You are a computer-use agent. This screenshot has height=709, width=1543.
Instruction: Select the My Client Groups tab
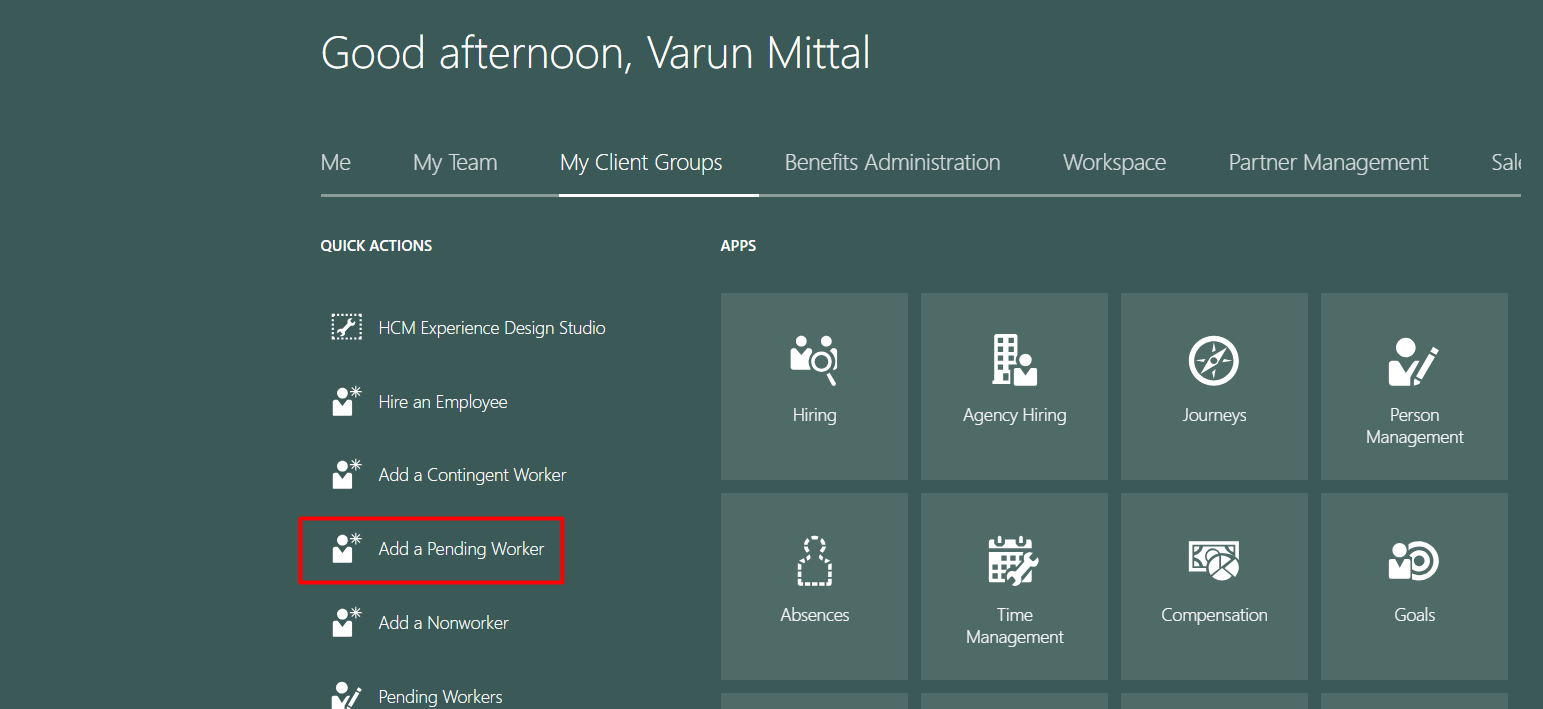pyautogui.click(x=641, y=163)
